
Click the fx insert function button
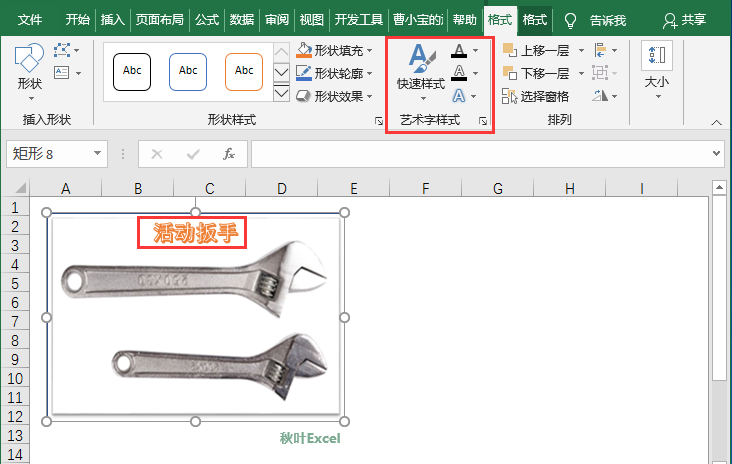pyautogui.click(x=228, y=154)
